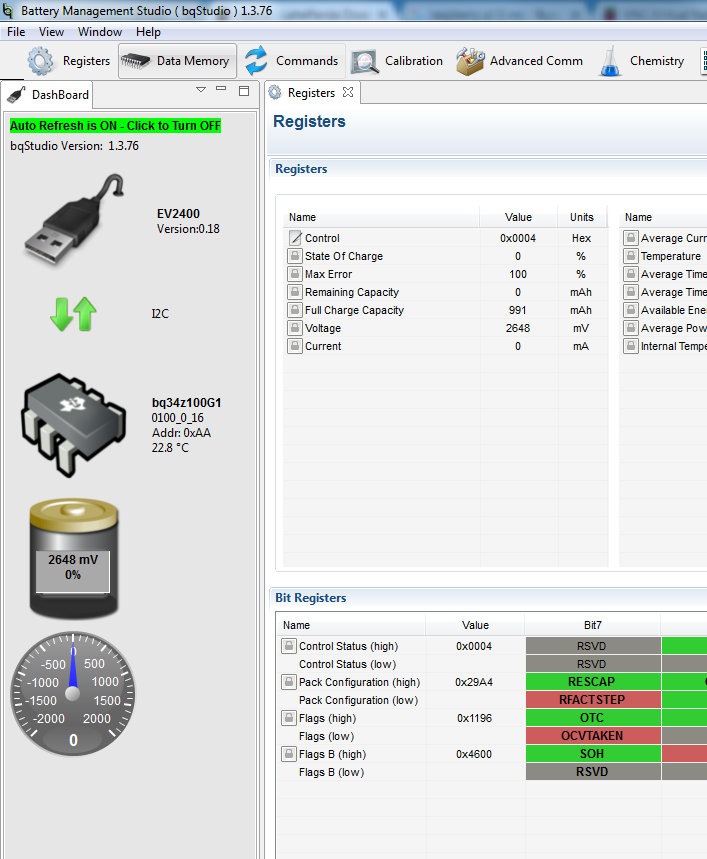Click the Bit Registers section header
The width and height of the screenshot is (707, 859).
(x=311, y=598)
